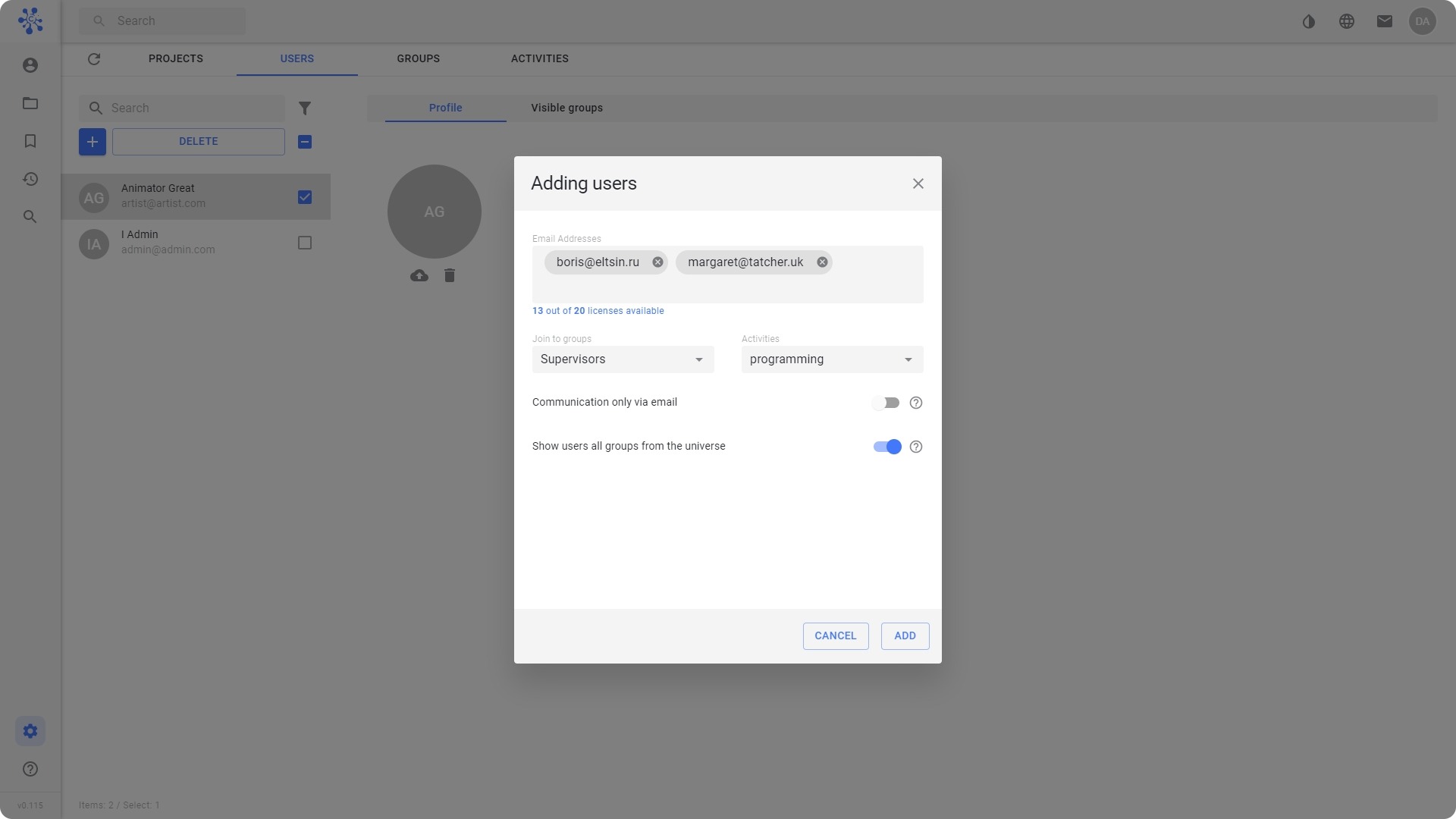The height and width of the screenshot is (819, 1456).
Task: Click the avatar delete trash icon
Action: (450, 276)
